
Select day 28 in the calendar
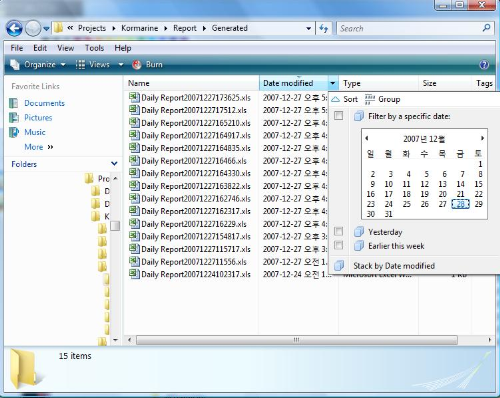coord(460,204)
